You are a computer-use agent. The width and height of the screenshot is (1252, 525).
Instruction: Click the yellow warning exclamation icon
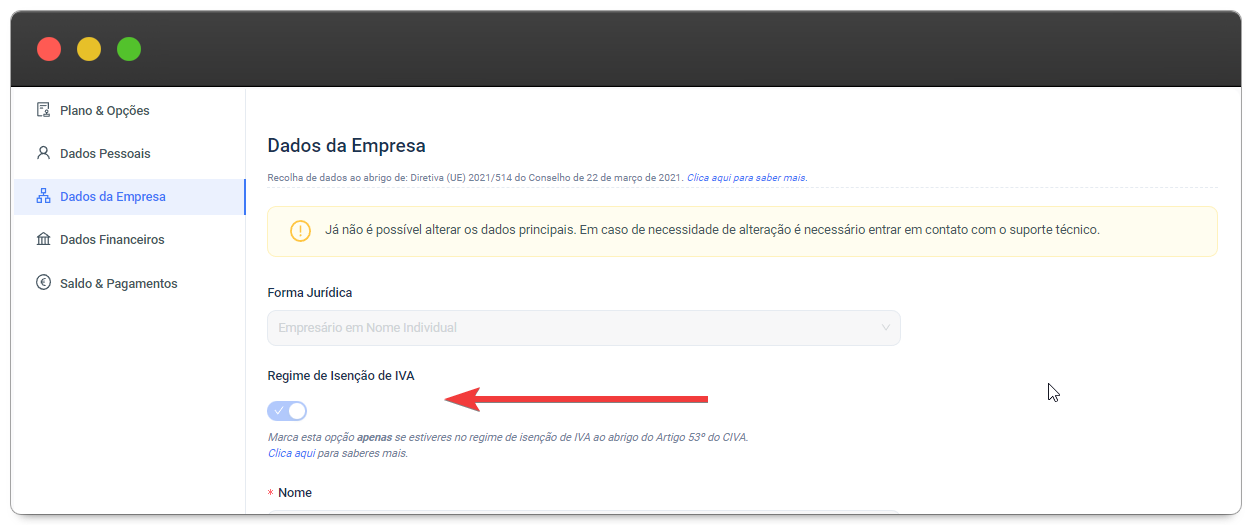[300, 231]
